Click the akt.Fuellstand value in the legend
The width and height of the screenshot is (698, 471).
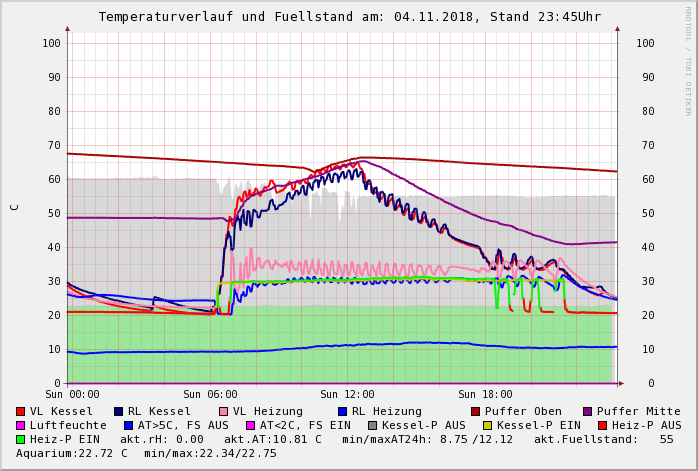(x=666, y=439)
